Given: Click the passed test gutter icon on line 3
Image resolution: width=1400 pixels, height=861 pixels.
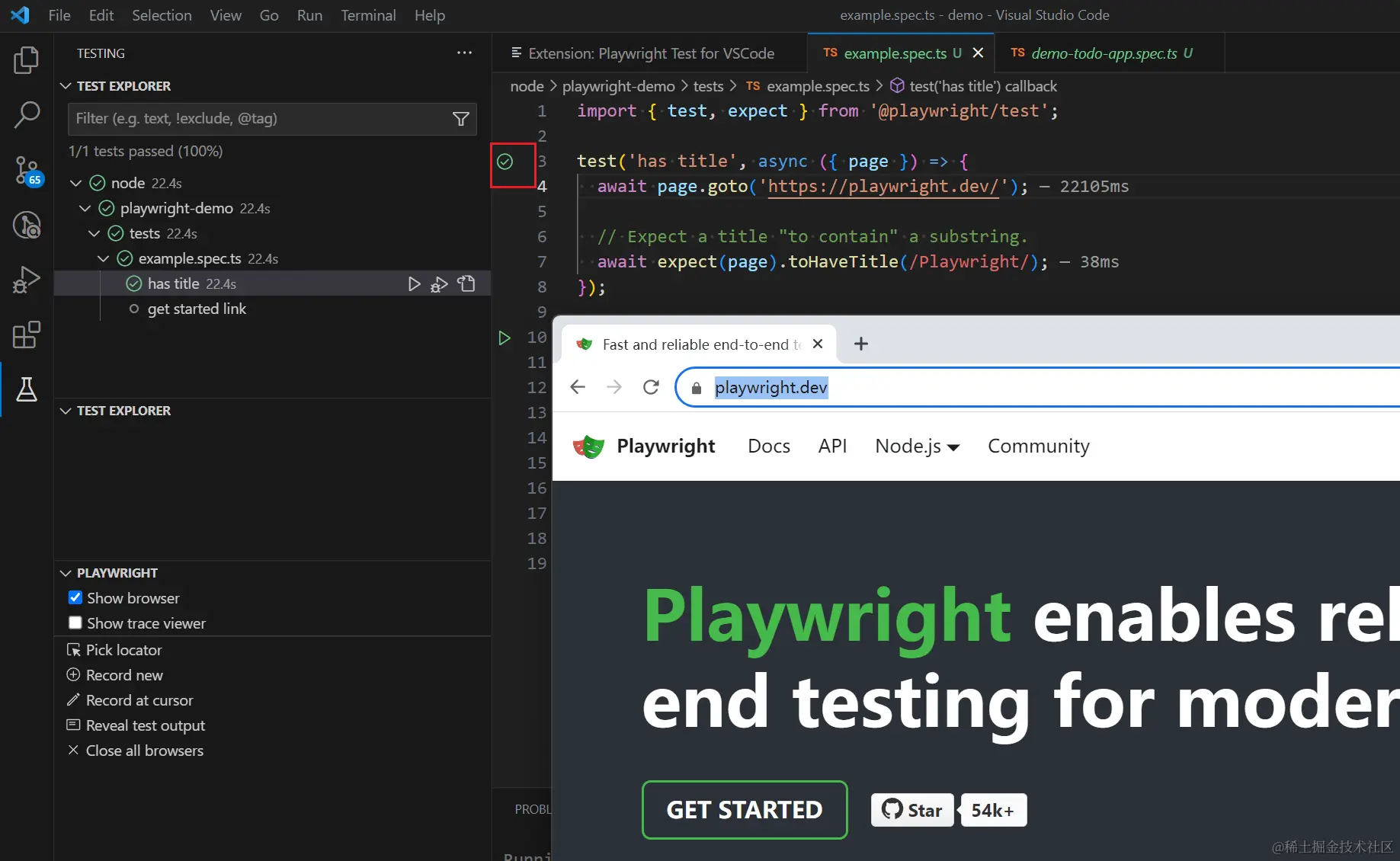Looking at the screenshot, I should point(505,162).
